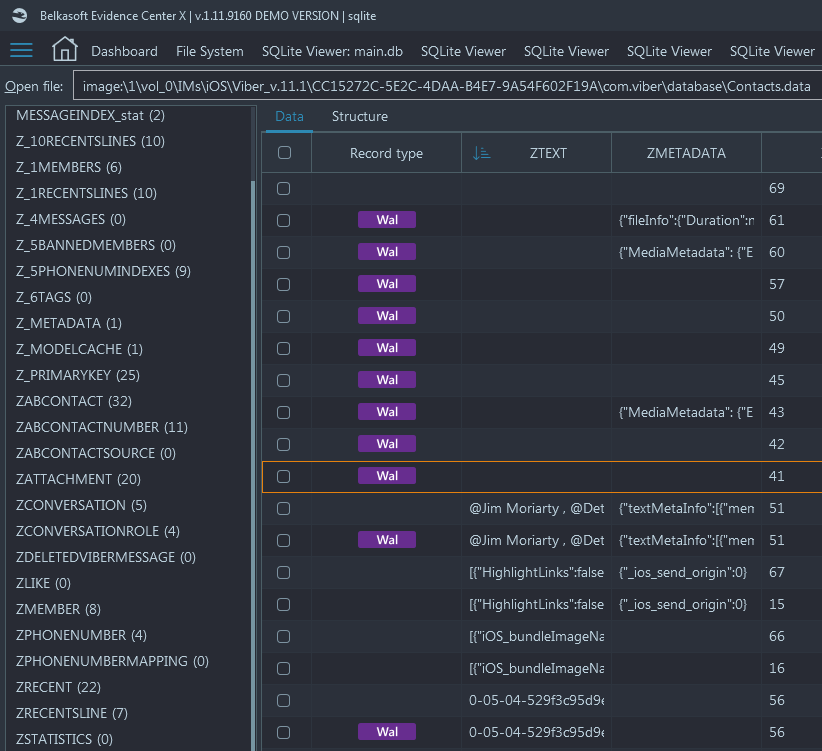Open the SQLite Viewer: main.db tab
The width and height of the screenshot is (822, 751).
point(332,50)
